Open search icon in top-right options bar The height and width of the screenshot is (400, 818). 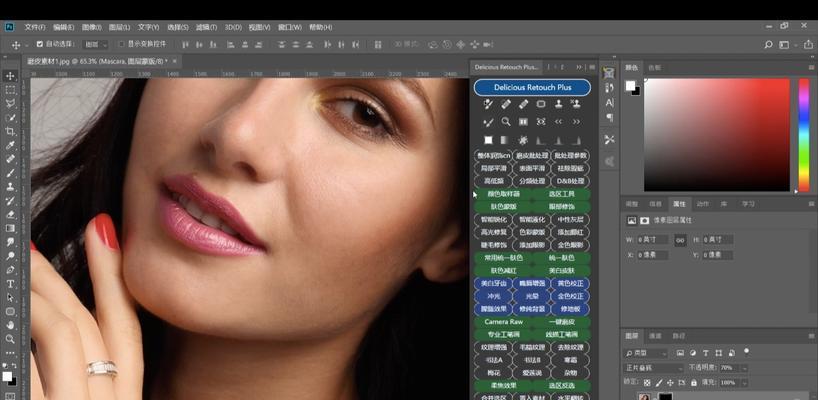point(768,45)
